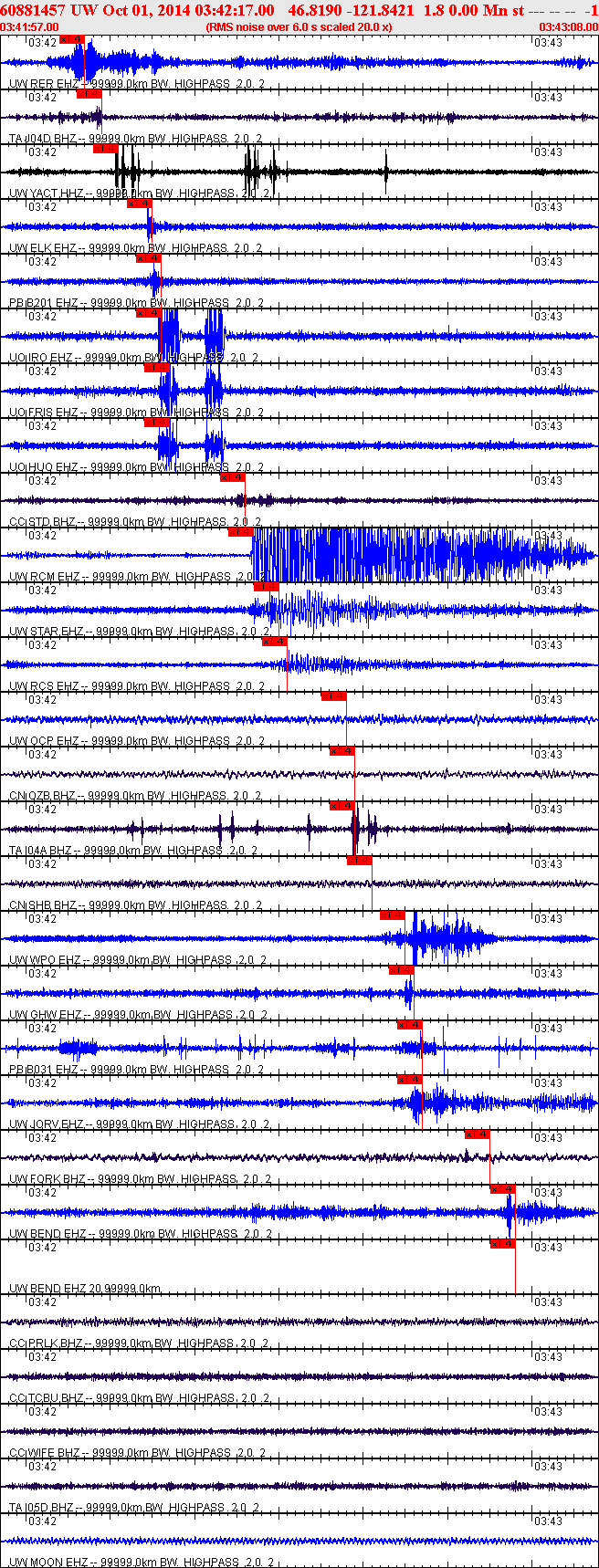Select the CN OZB BHZ station label
The height and width of the screenshot is (1568, 599).
click(x=135, y=795)
